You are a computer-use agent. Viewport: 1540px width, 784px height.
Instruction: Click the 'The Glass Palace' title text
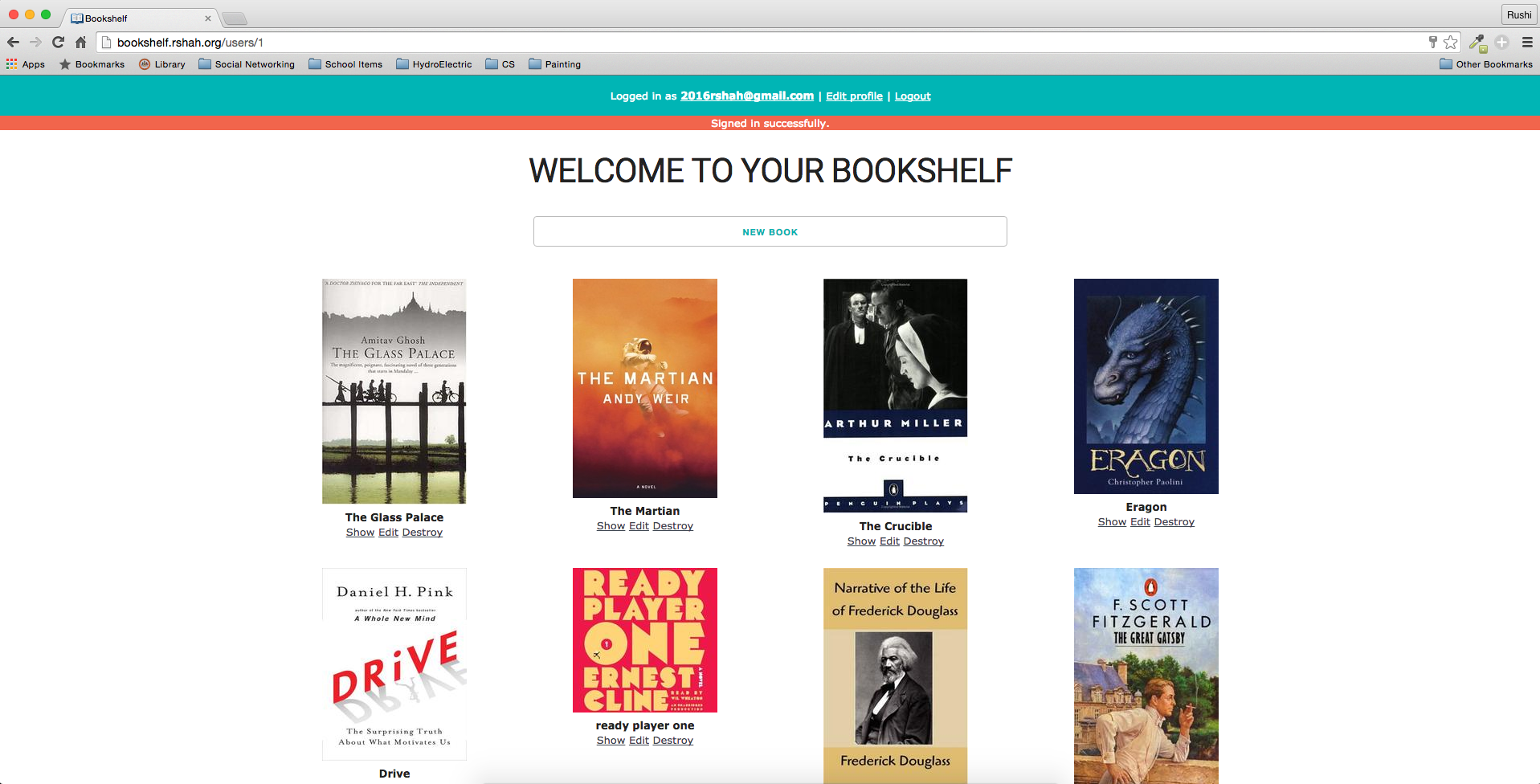(394, 517)
